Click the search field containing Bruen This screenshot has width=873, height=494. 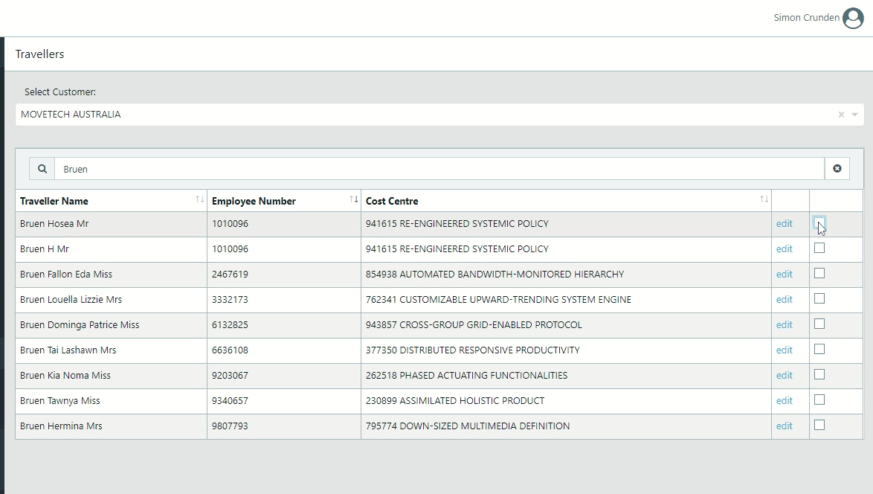tap(438, 169)
